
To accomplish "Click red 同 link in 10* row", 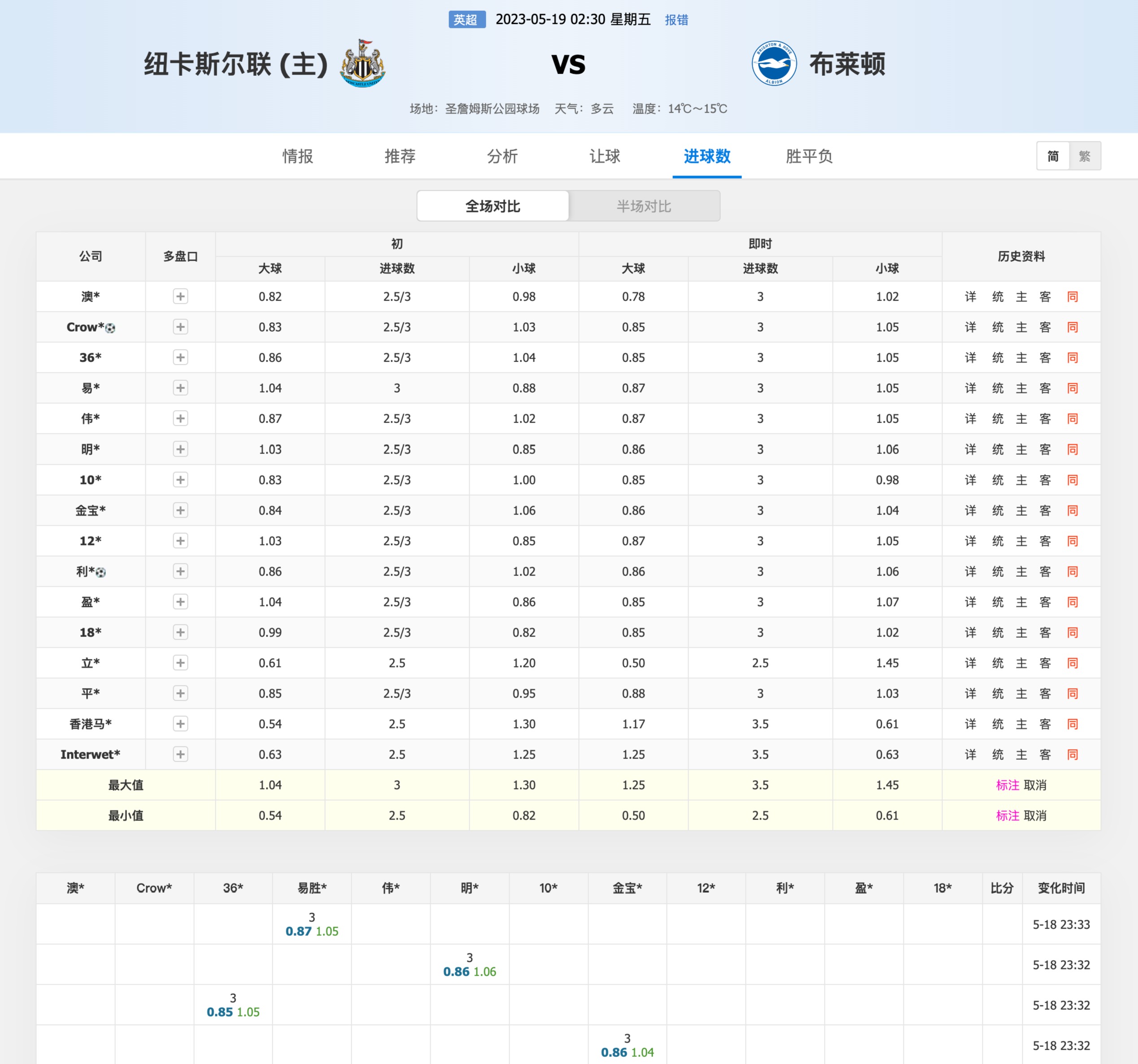I will [x=1073, y=480].
